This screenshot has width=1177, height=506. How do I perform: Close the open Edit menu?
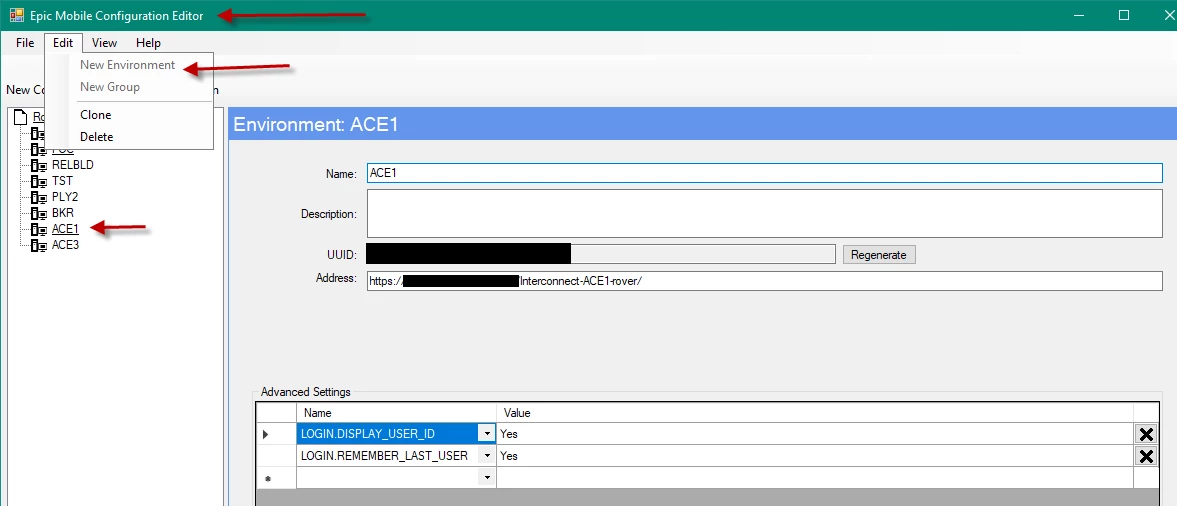pyautogui.click(x=63, y=43)
